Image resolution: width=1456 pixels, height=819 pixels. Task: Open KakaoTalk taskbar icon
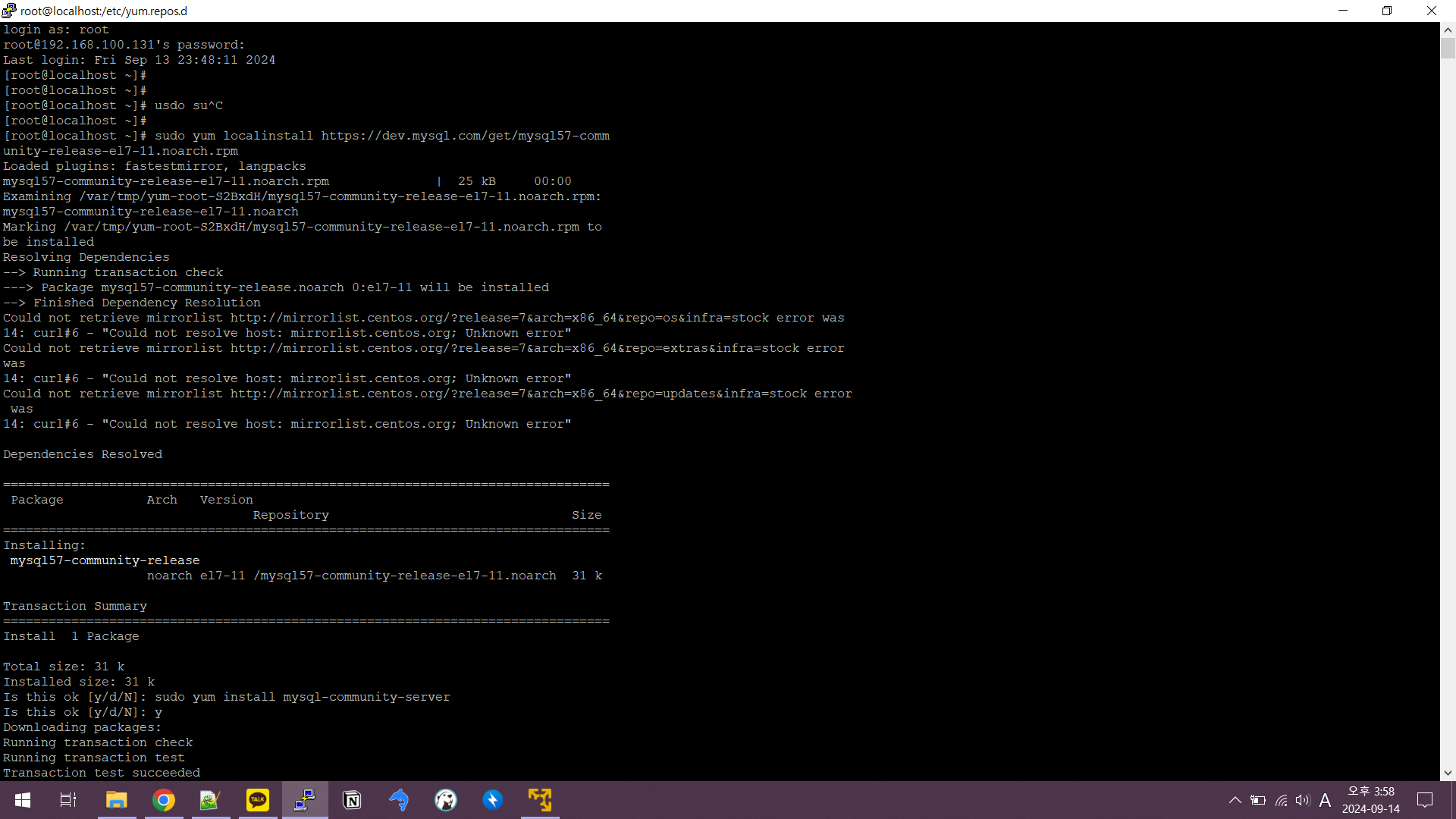point(258,800)
